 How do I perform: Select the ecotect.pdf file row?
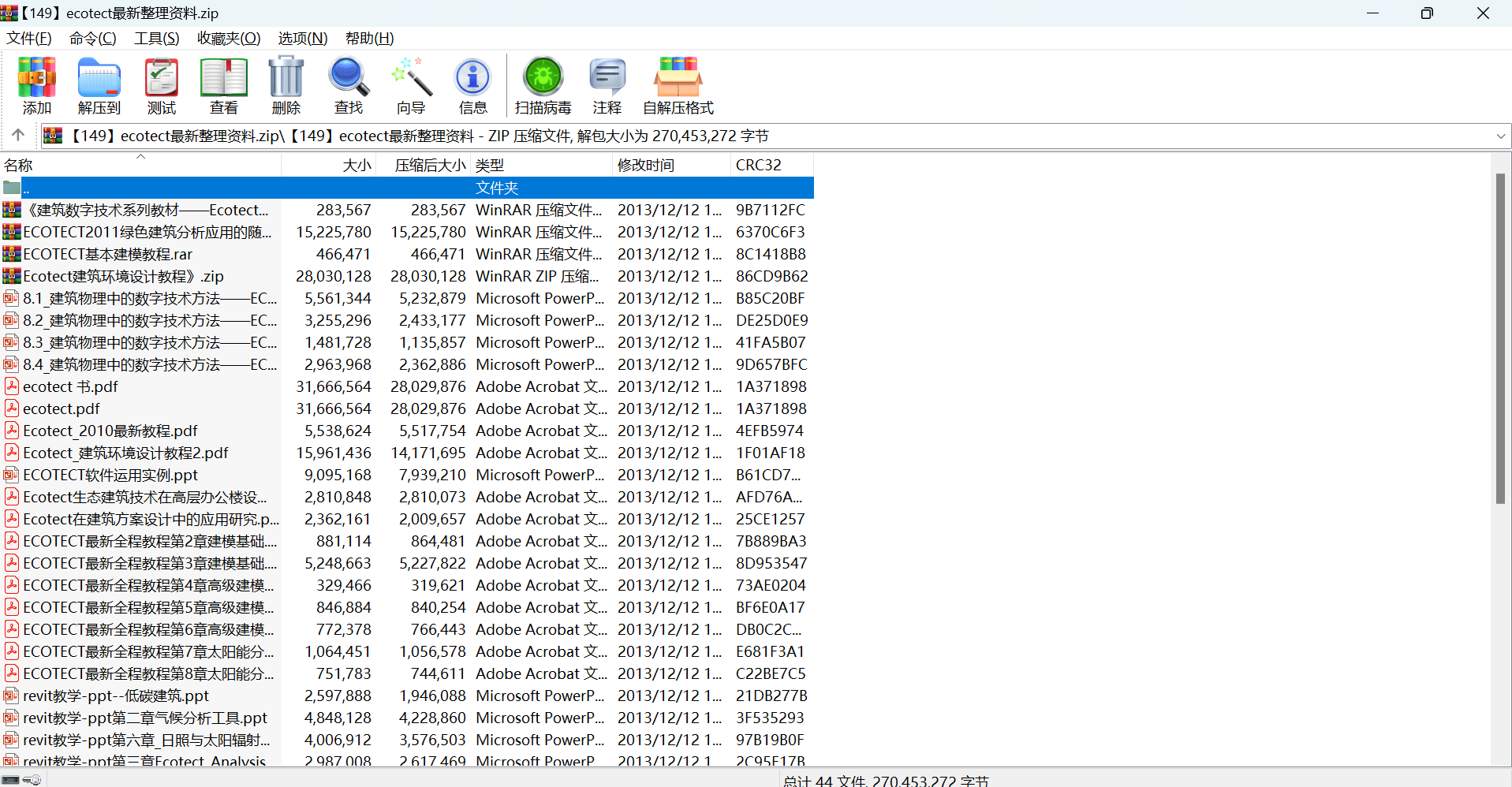62,408
